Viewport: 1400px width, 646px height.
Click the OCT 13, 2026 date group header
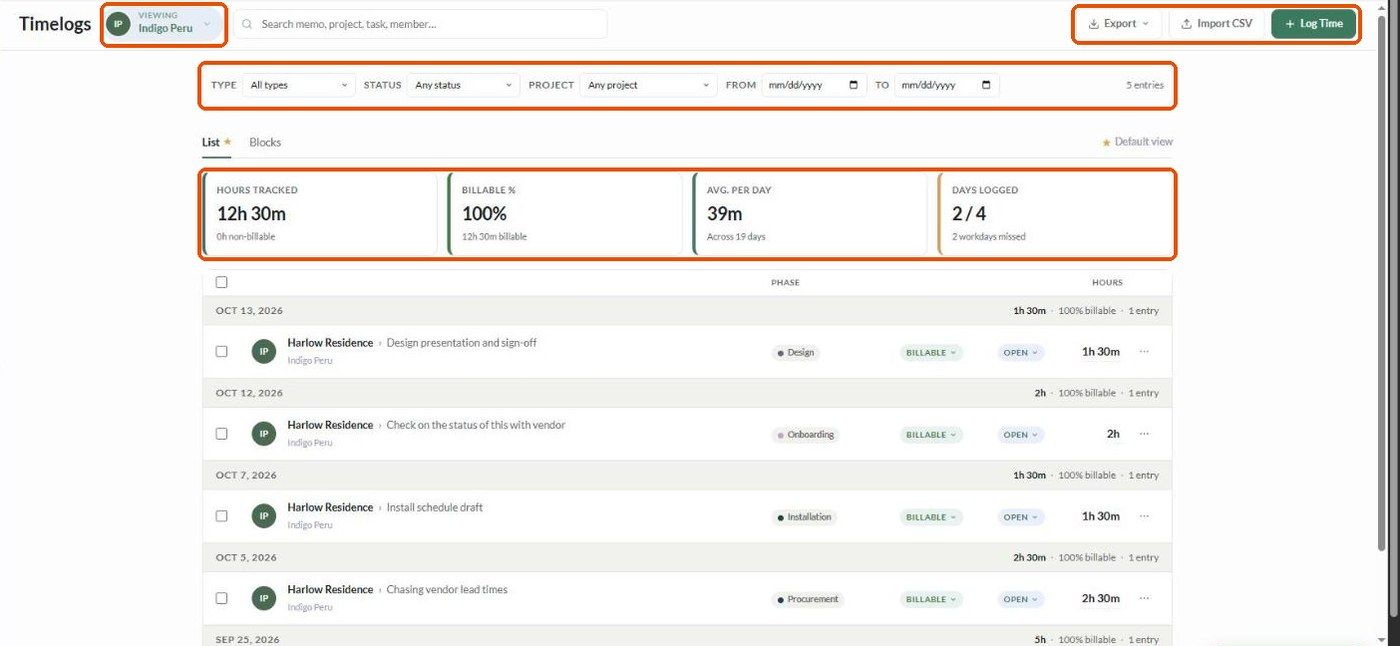[x=687, y=311]
